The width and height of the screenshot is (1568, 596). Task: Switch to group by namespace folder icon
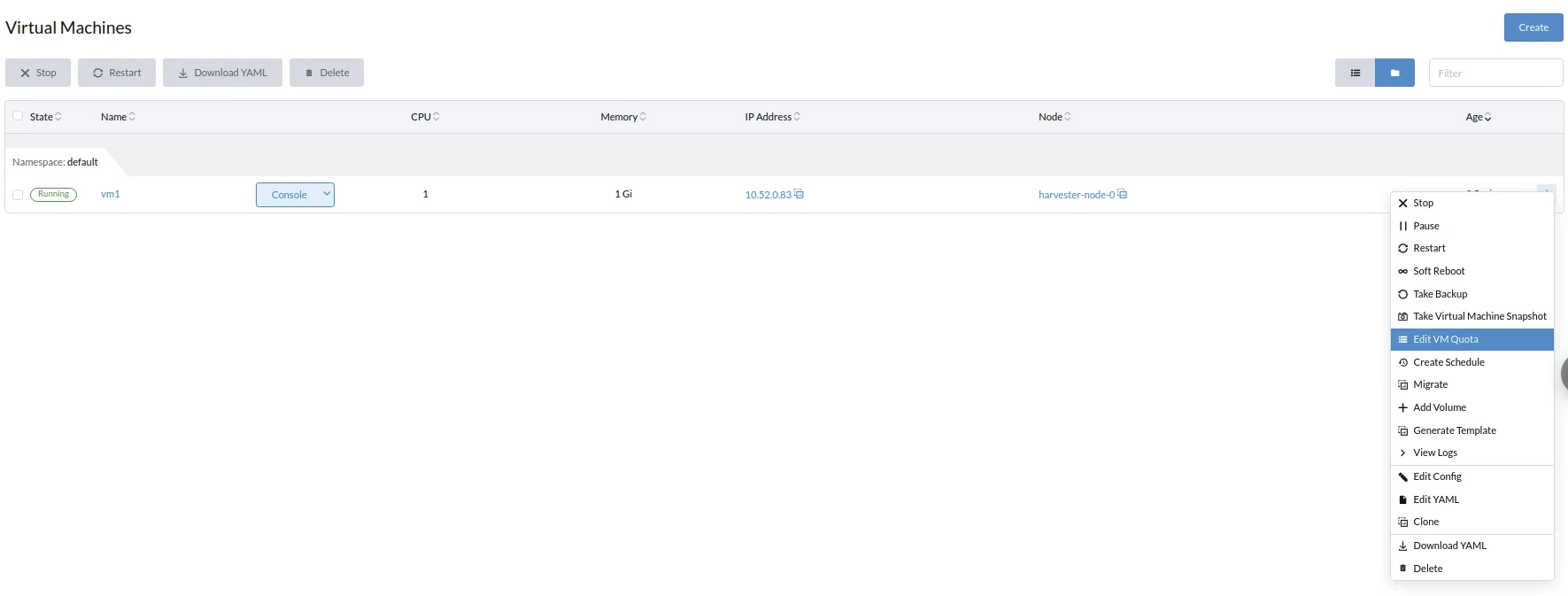click(1394, 73)
